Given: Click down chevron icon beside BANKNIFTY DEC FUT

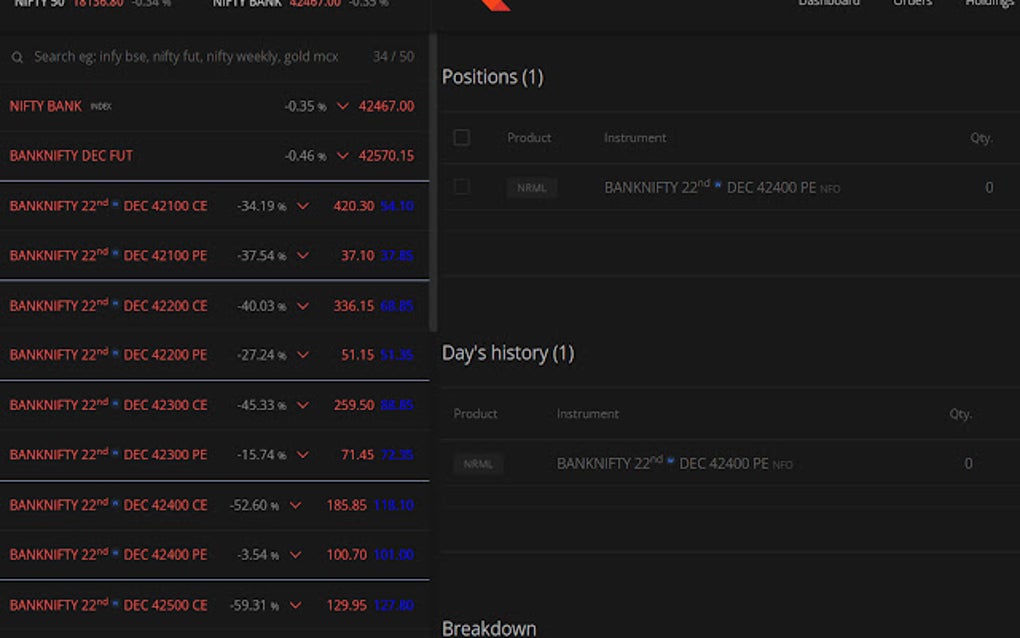Looking at the screenshot, I should pyautogui.click(x=343, y=156).
